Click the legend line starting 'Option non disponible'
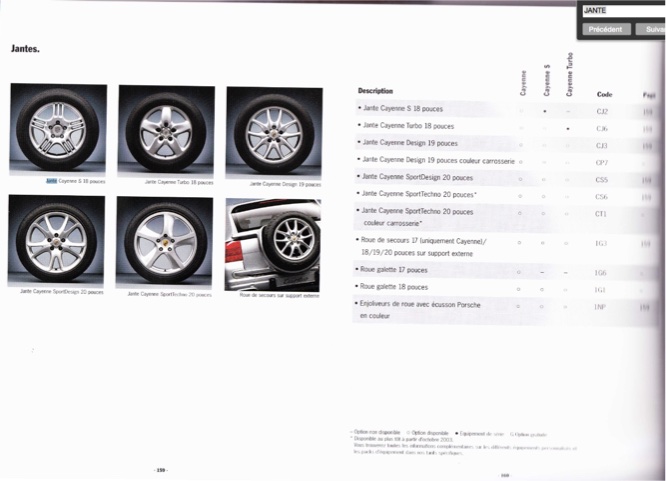 pos(448,433)
